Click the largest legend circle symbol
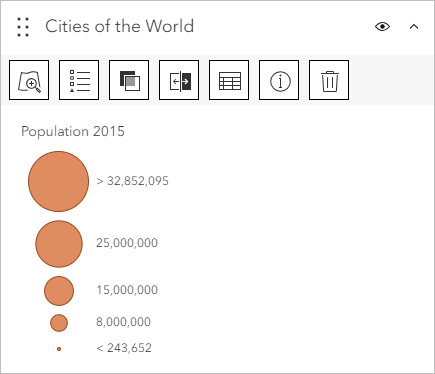This screenshot has width=435, height=374. pyautogui.click(x=59, y=181)
